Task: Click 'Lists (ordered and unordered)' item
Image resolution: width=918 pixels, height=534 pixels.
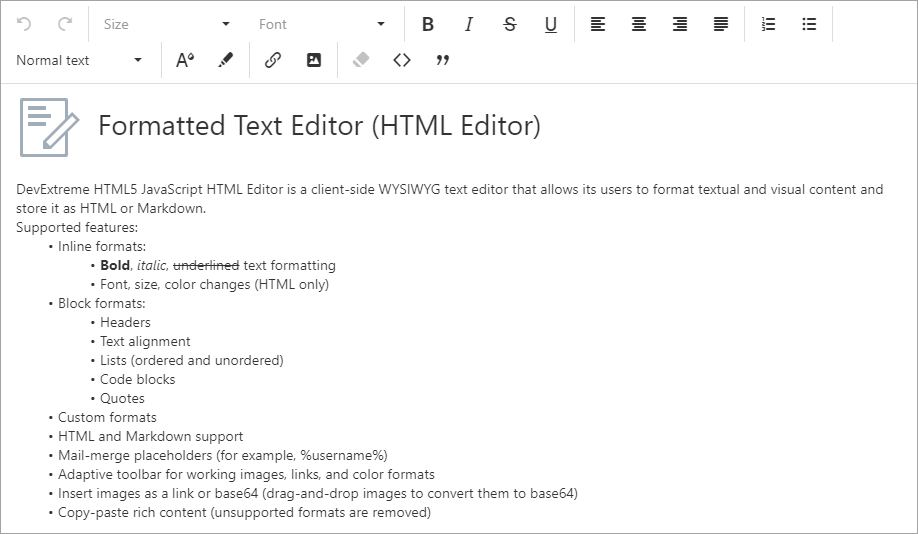Action: 191,361
